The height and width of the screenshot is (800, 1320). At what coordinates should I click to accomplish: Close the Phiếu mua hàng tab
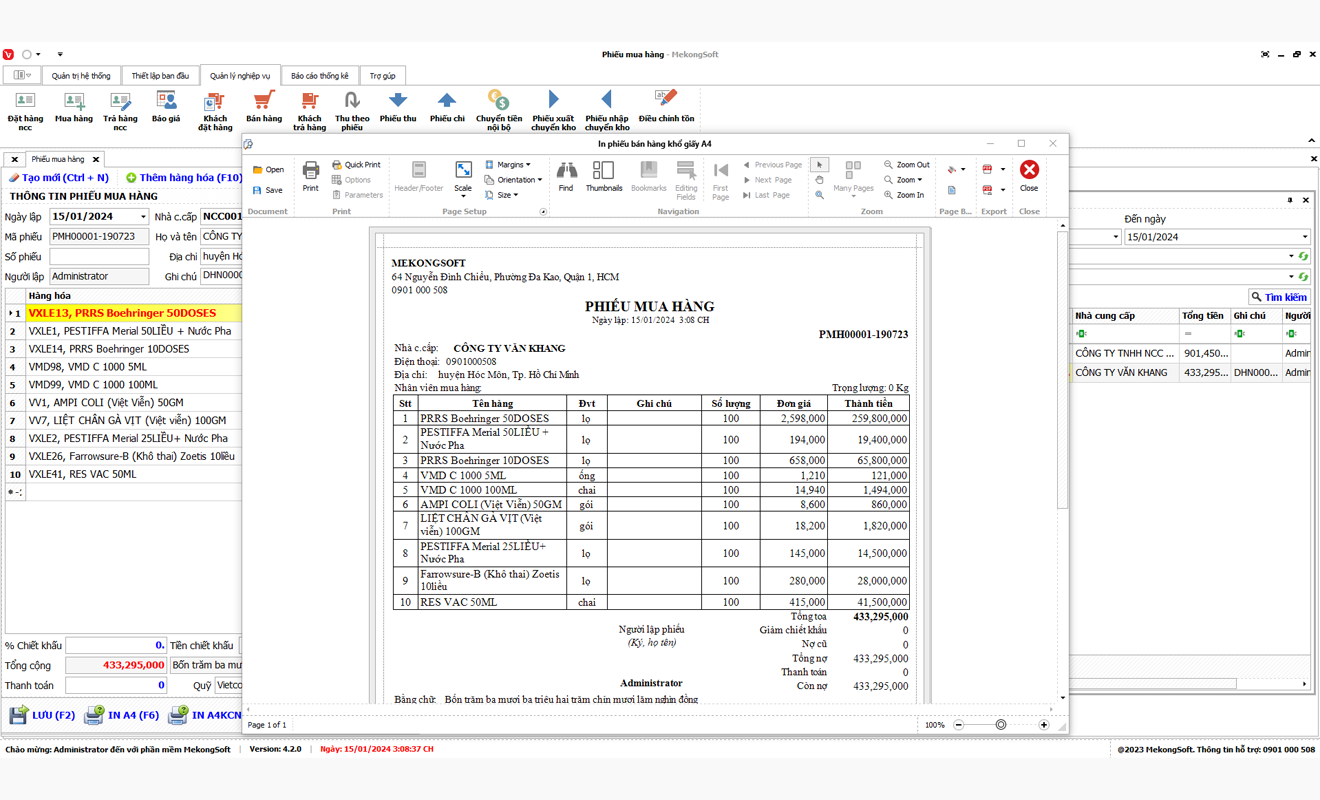pos(96,160)
